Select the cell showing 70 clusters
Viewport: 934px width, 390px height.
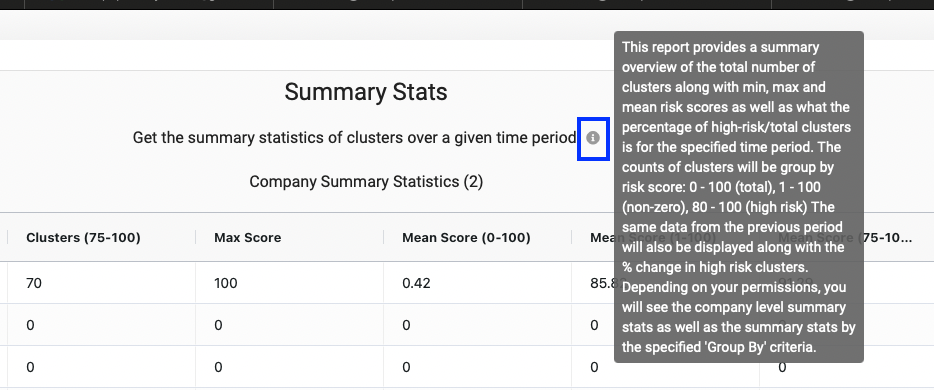tap(101, 283)
